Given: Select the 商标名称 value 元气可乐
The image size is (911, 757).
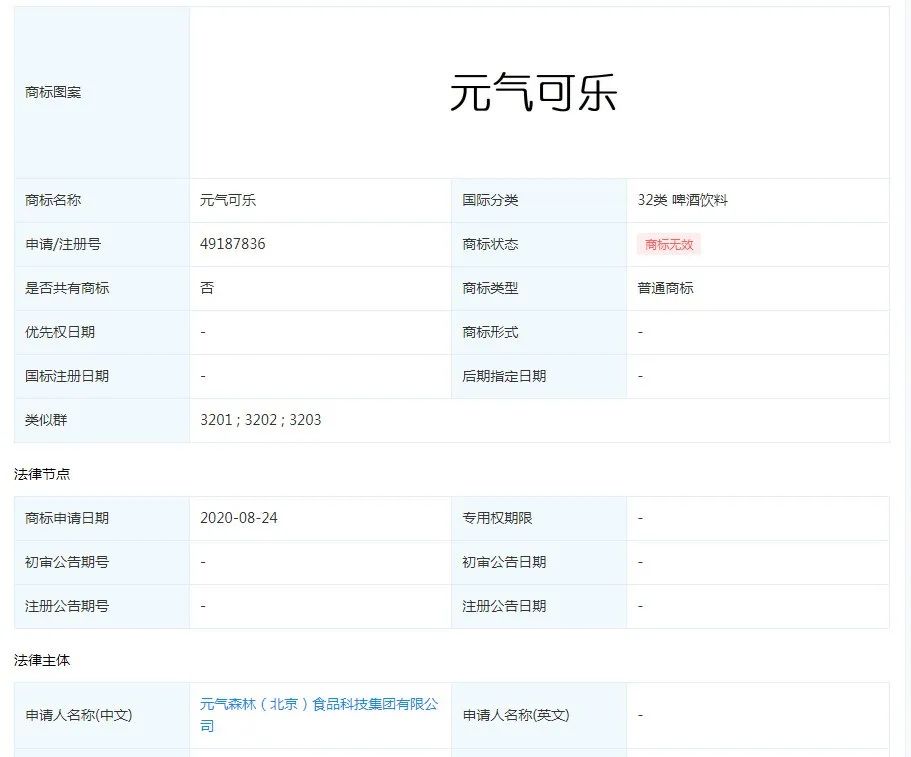Looking at the screenshot, I should [228, 200].
